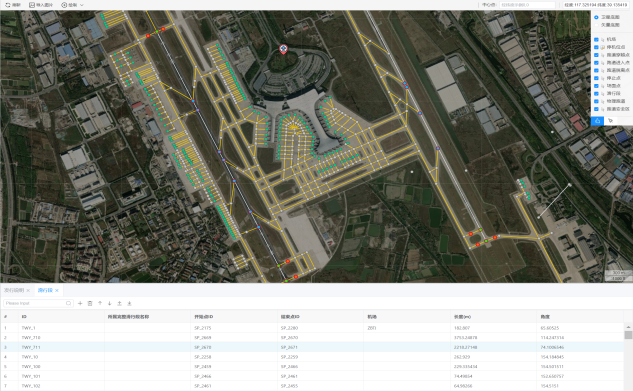The height and width of the screenshot is (391, 633).
Task: Click the trash icon in table toolbar
Action: coord(90,303)
